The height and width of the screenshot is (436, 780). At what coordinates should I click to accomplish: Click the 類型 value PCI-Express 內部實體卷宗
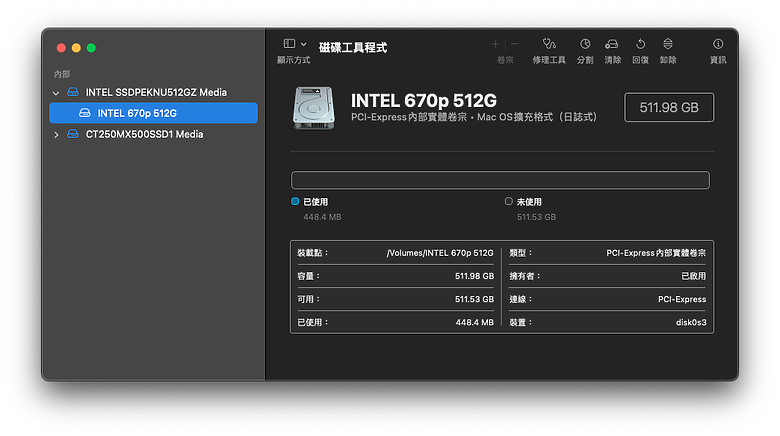[656, 253]
